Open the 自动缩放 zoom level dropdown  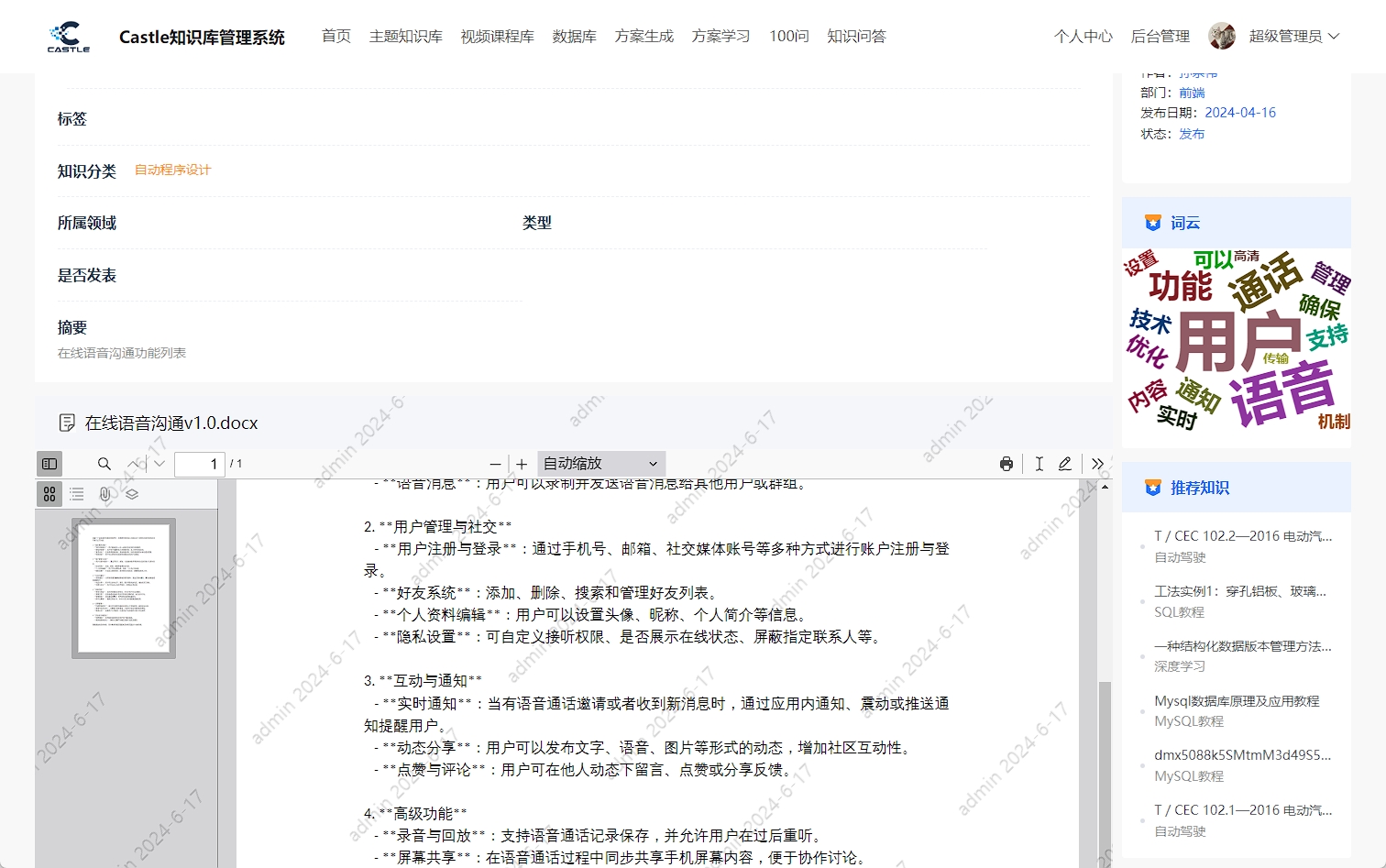(x=600, y=464)
